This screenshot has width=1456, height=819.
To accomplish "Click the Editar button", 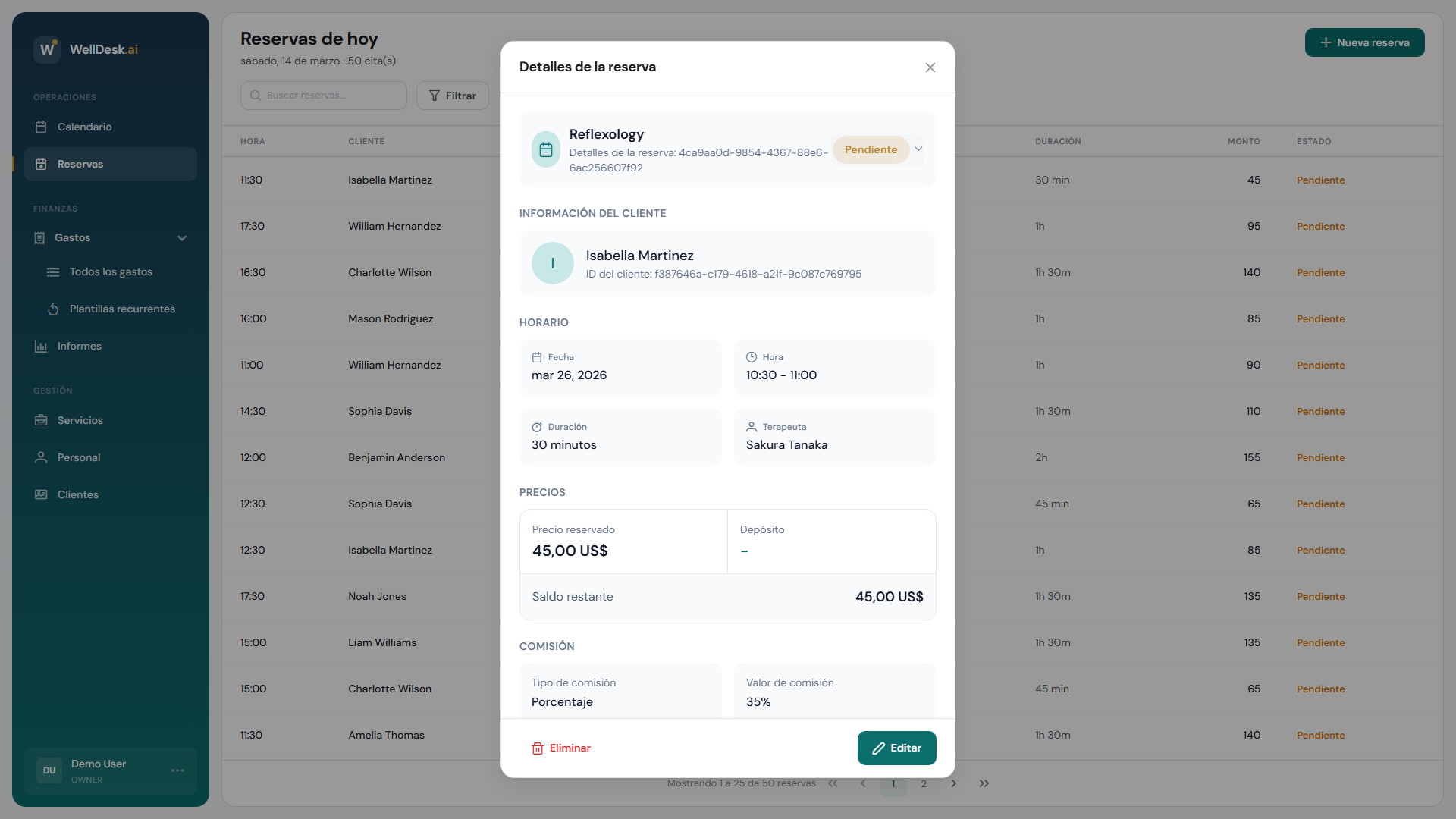I will [896, 748].
